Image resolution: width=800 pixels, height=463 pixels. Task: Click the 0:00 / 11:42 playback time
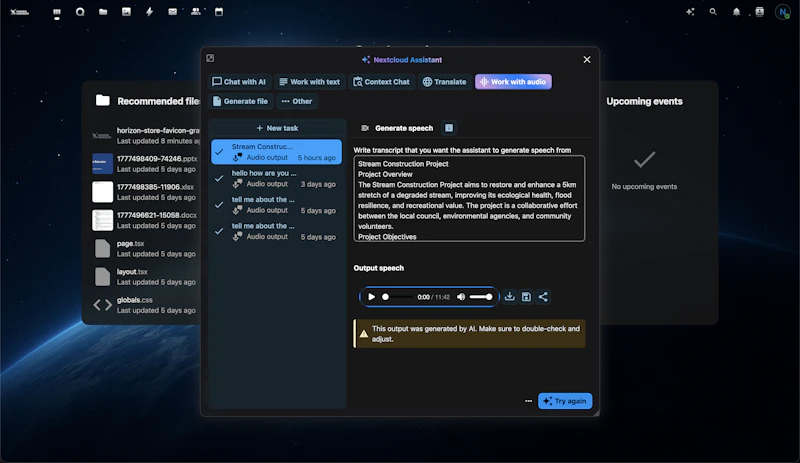coord(433,297)
